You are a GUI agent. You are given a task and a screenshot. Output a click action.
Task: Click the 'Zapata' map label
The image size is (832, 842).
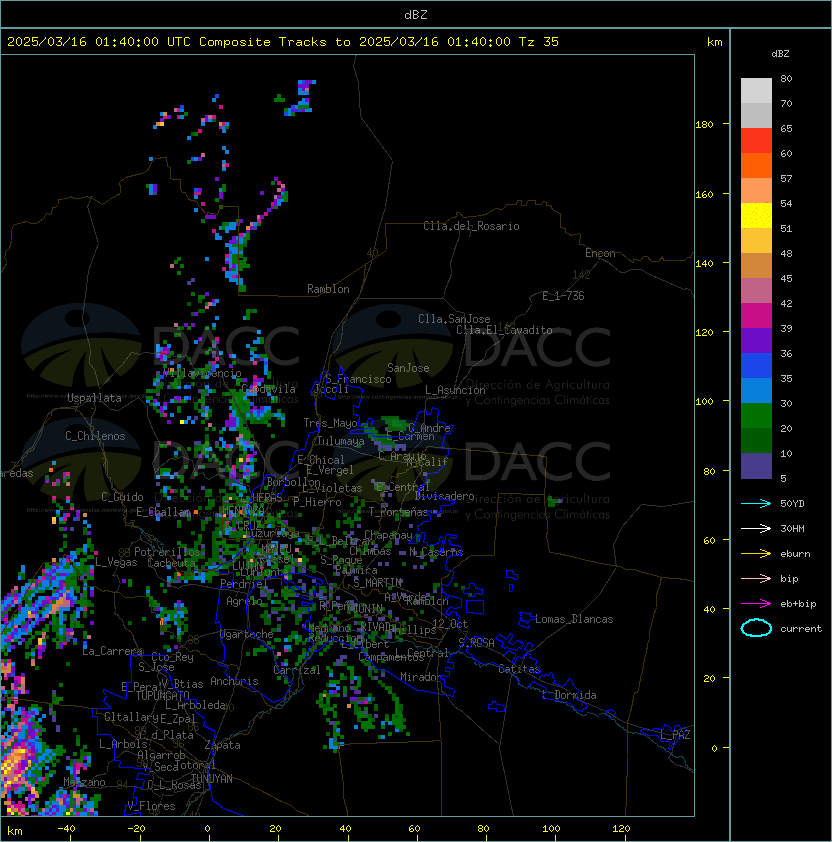222,745
